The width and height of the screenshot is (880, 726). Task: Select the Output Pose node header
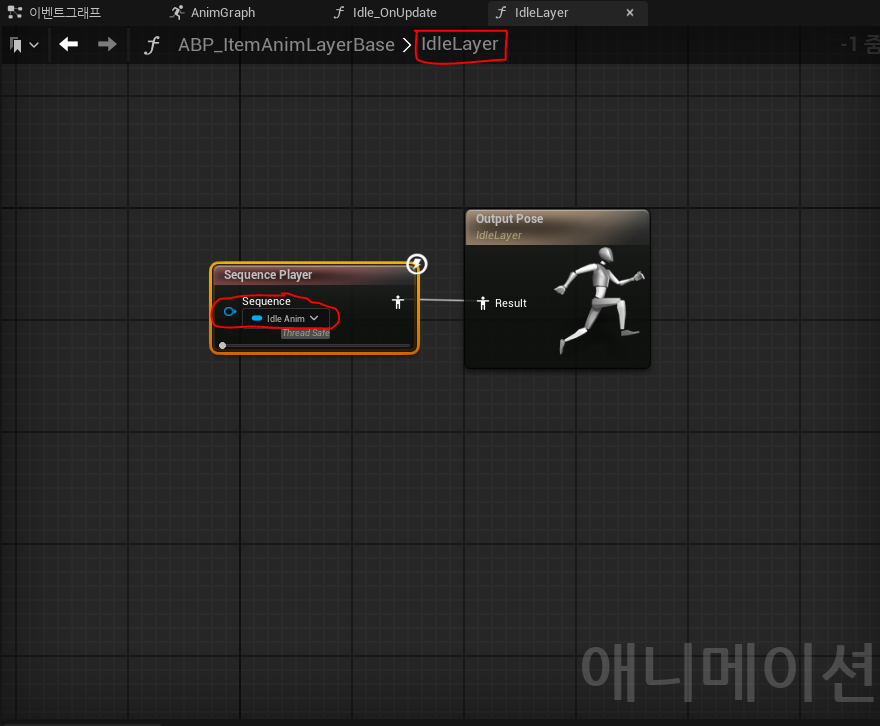[557, 227]
